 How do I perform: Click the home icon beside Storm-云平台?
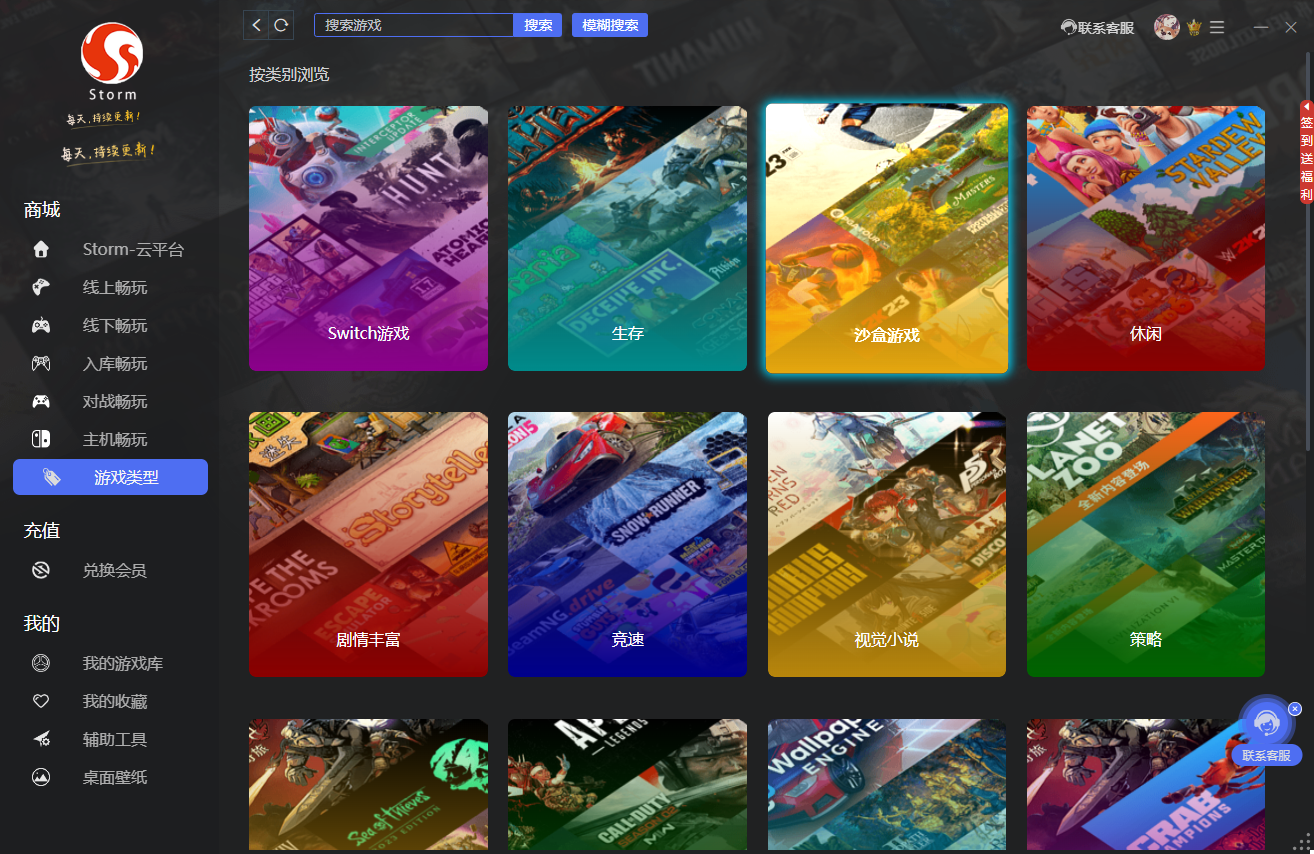(x=41, y=250)
